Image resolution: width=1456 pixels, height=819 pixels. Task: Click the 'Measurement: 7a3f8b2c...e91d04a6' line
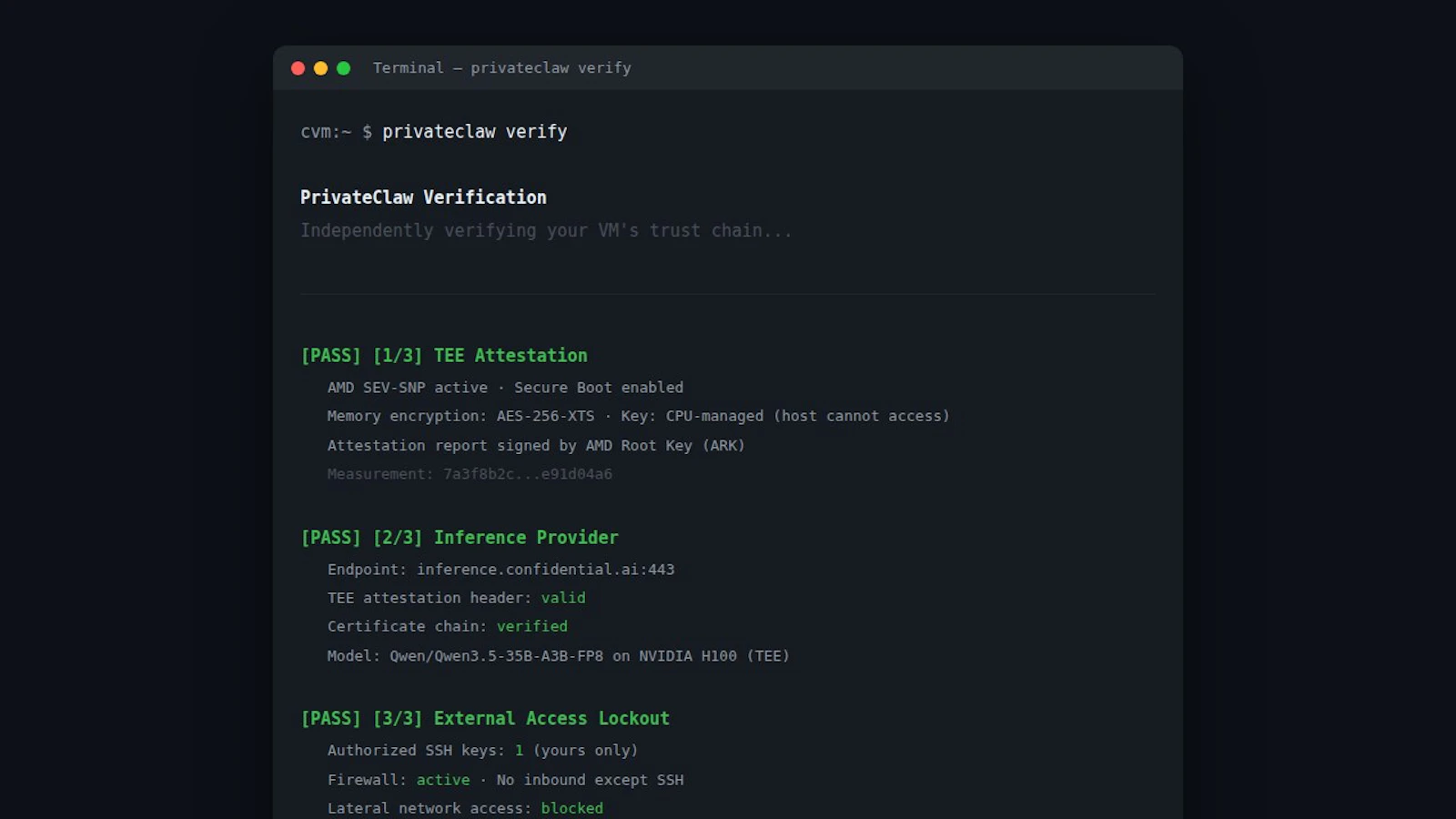tap(470, 474)
